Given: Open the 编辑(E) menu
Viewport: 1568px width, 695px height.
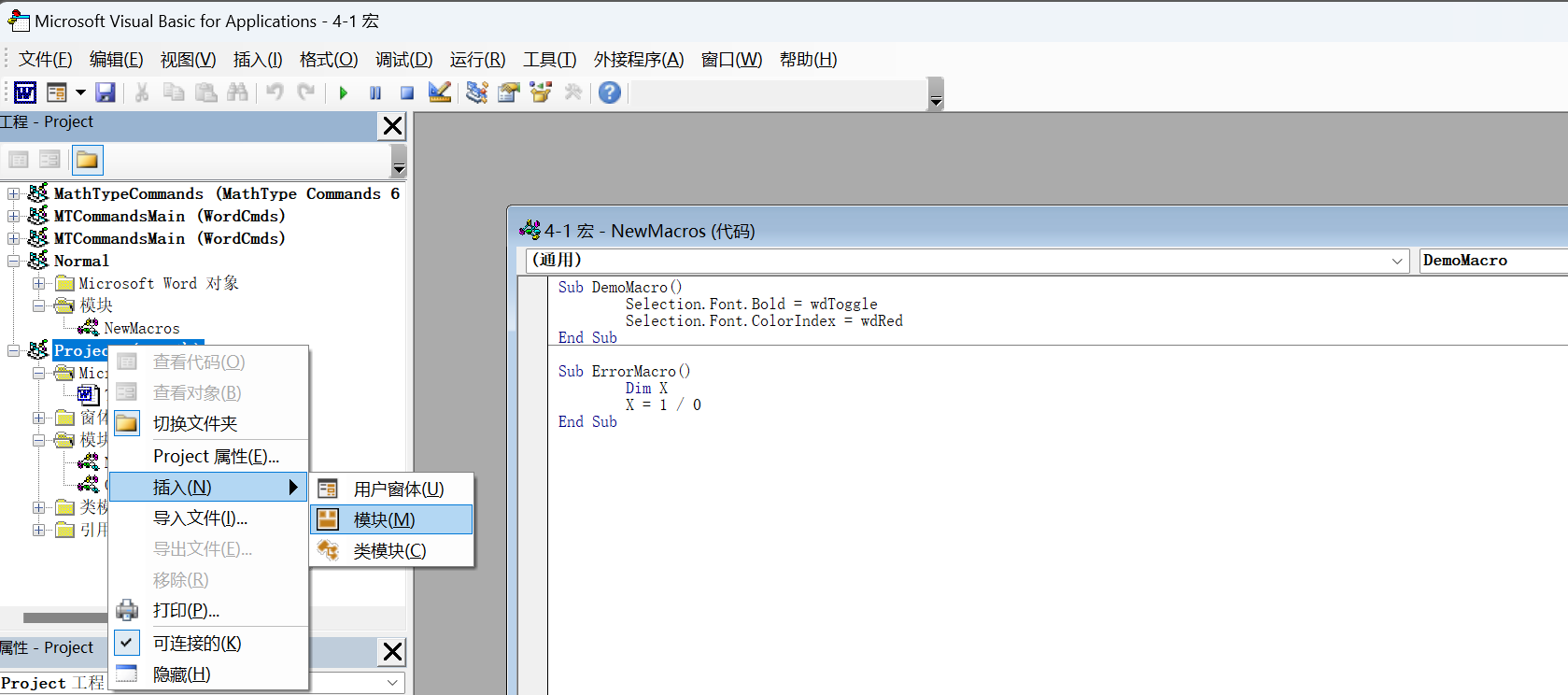Looking at the screenshot, I should 117,60.
